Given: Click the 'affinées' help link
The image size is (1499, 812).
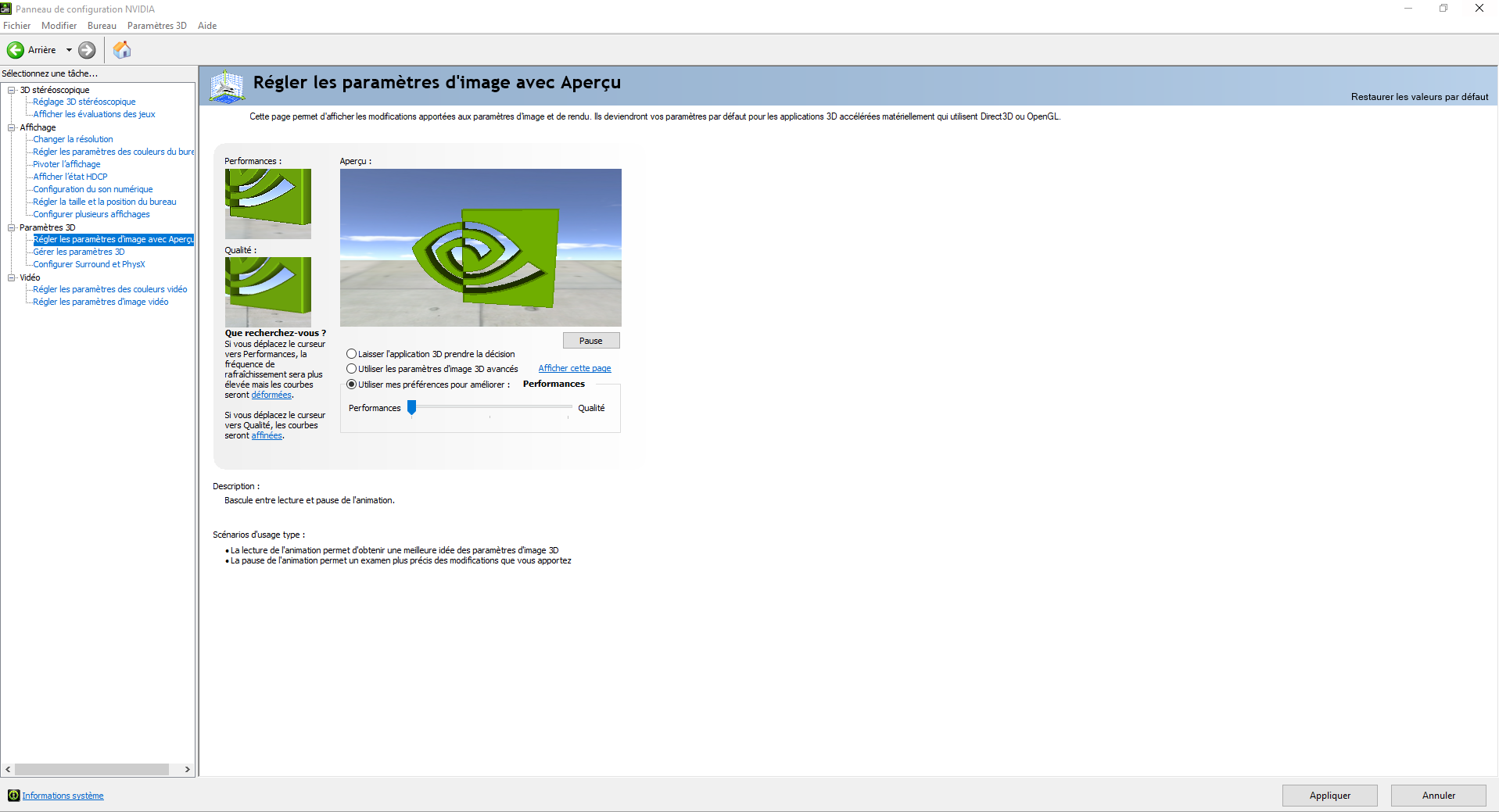Looking at the screenshot, I should 267,436.
